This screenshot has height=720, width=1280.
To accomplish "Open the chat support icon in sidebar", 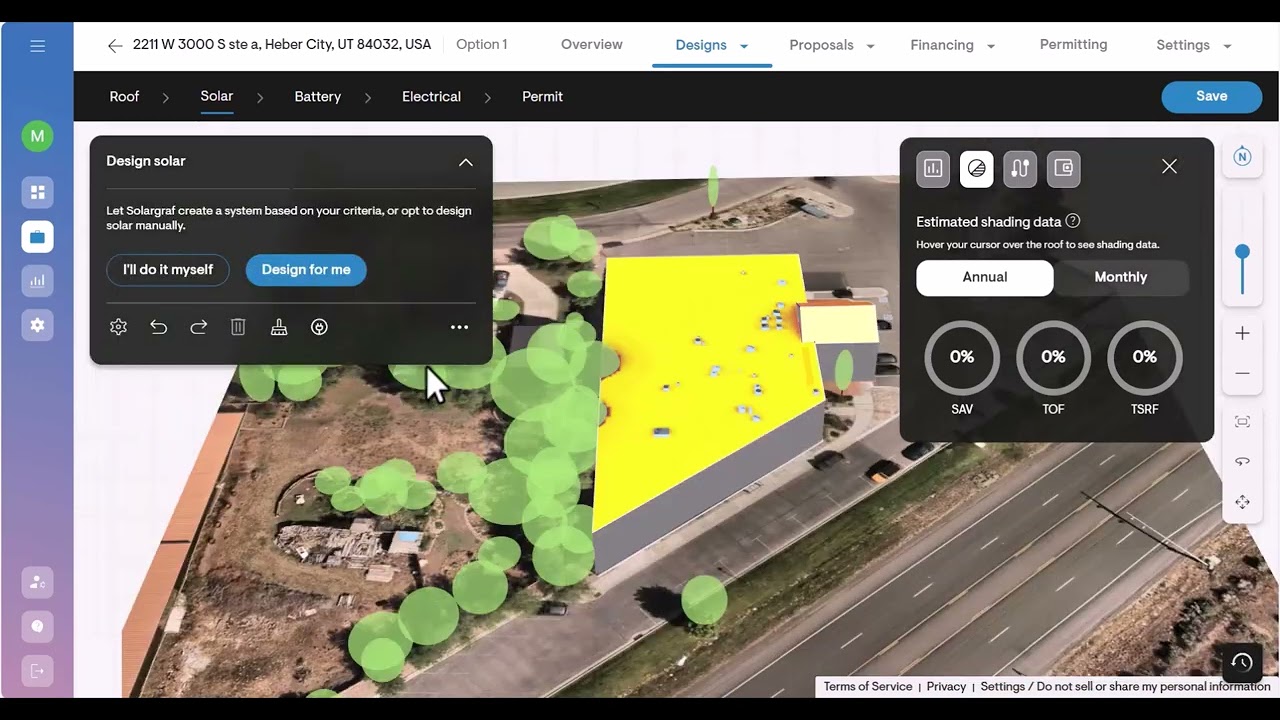I will pos(37,627).
